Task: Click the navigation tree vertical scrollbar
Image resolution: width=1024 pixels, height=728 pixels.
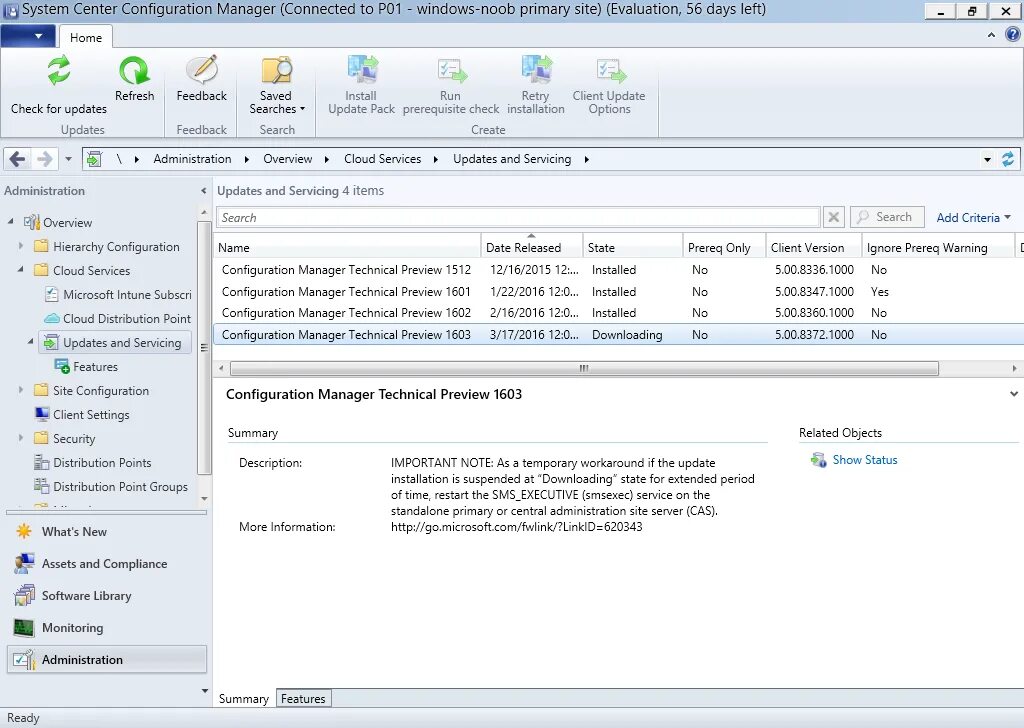Action: coord(204,348)
